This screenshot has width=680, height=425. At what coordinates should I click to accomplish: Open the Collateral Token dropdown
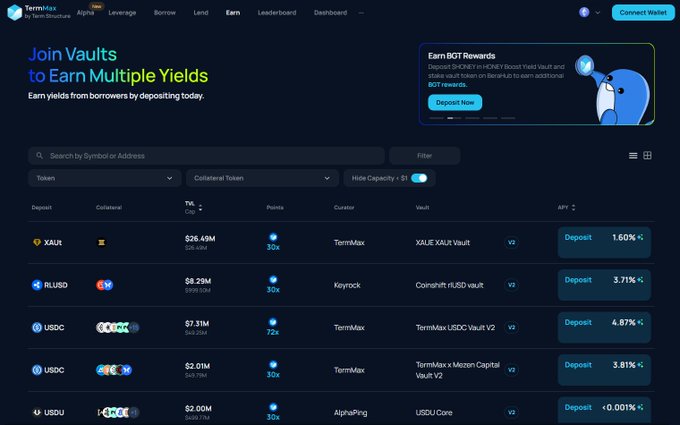[262, 178]
